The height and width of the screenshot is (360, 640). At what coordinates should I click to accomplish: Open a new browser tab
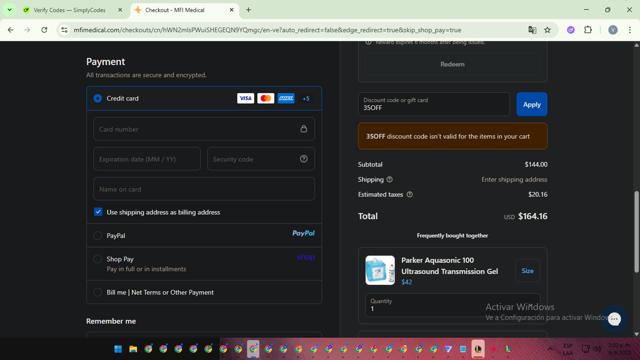click(248, 10)
